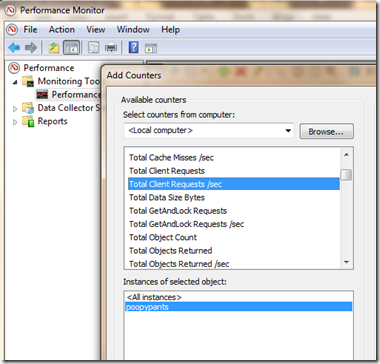
Task: Expand the Data Collector Sets node
Action: click(x=15, y=109)
